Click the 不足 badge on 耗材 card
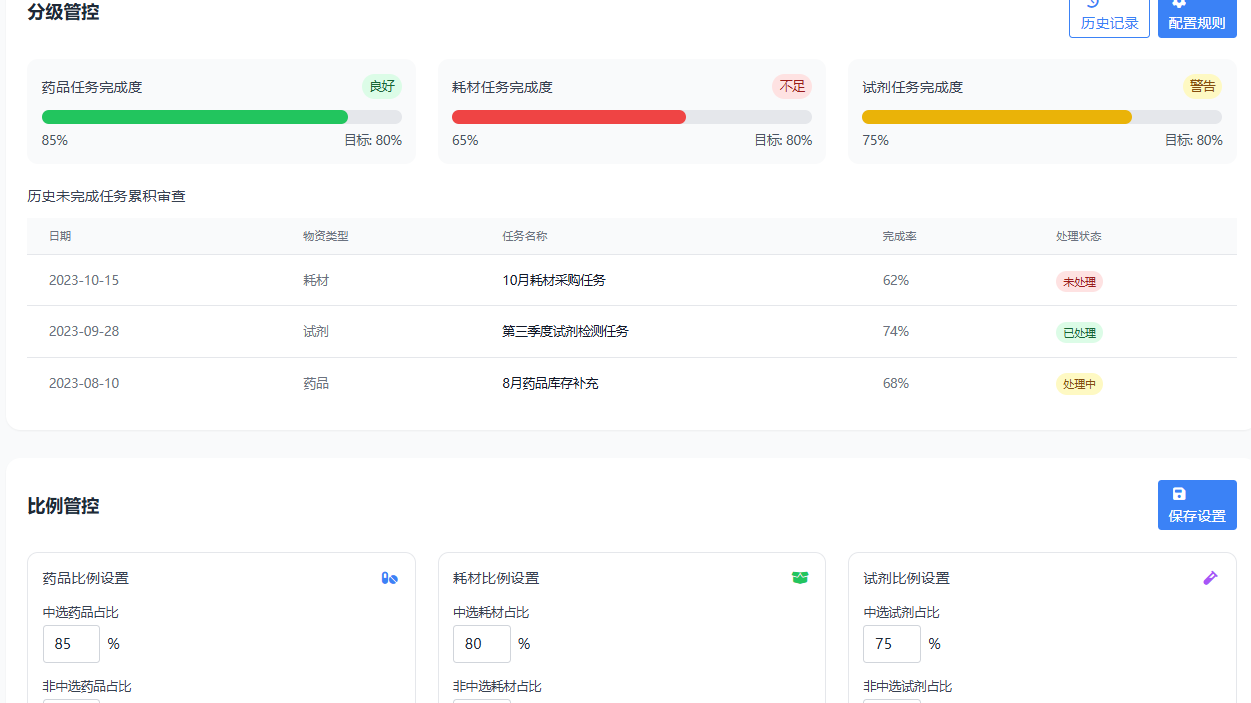Screen dimensions: 1251x703 [792, 87]
